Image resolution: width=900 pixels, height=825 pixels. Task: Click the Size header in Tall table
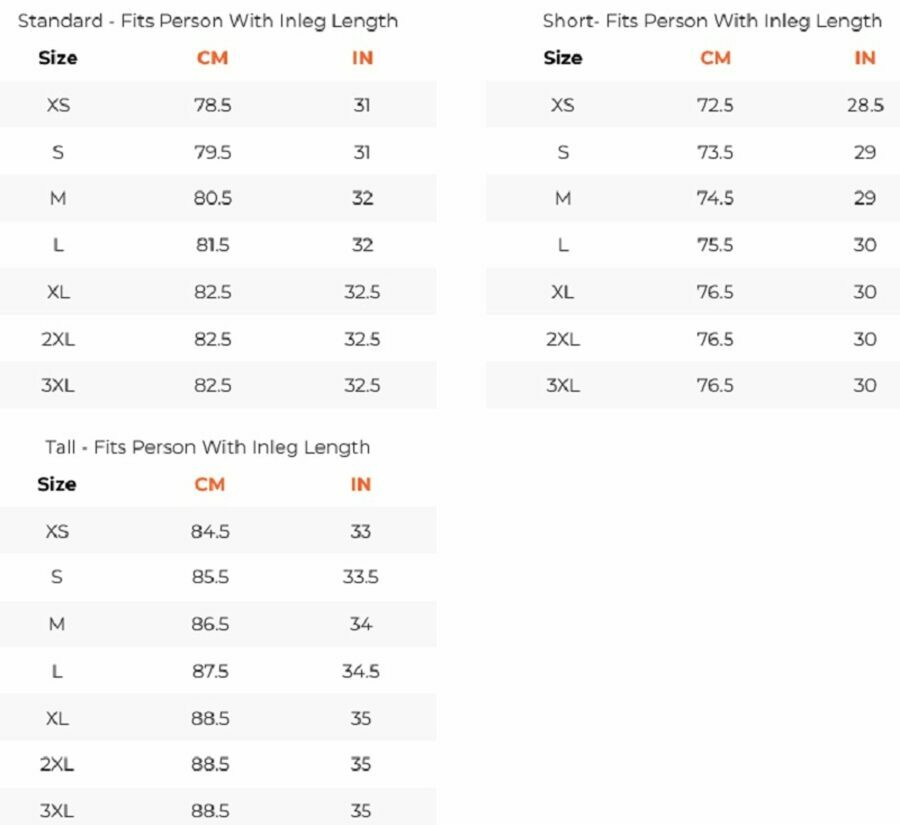56,484
